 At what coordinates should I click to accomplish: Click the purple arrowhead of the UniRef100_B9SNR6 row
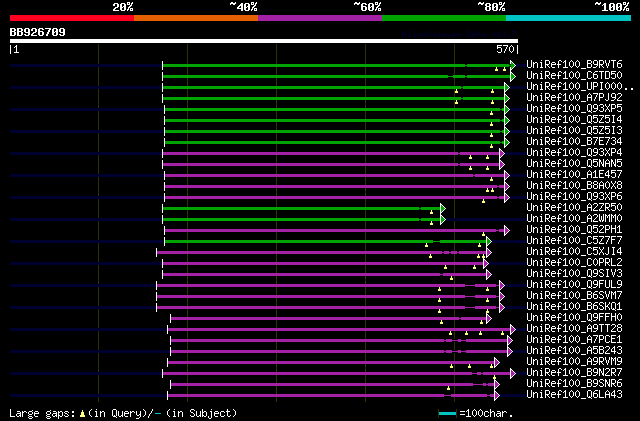coord(497,385)
